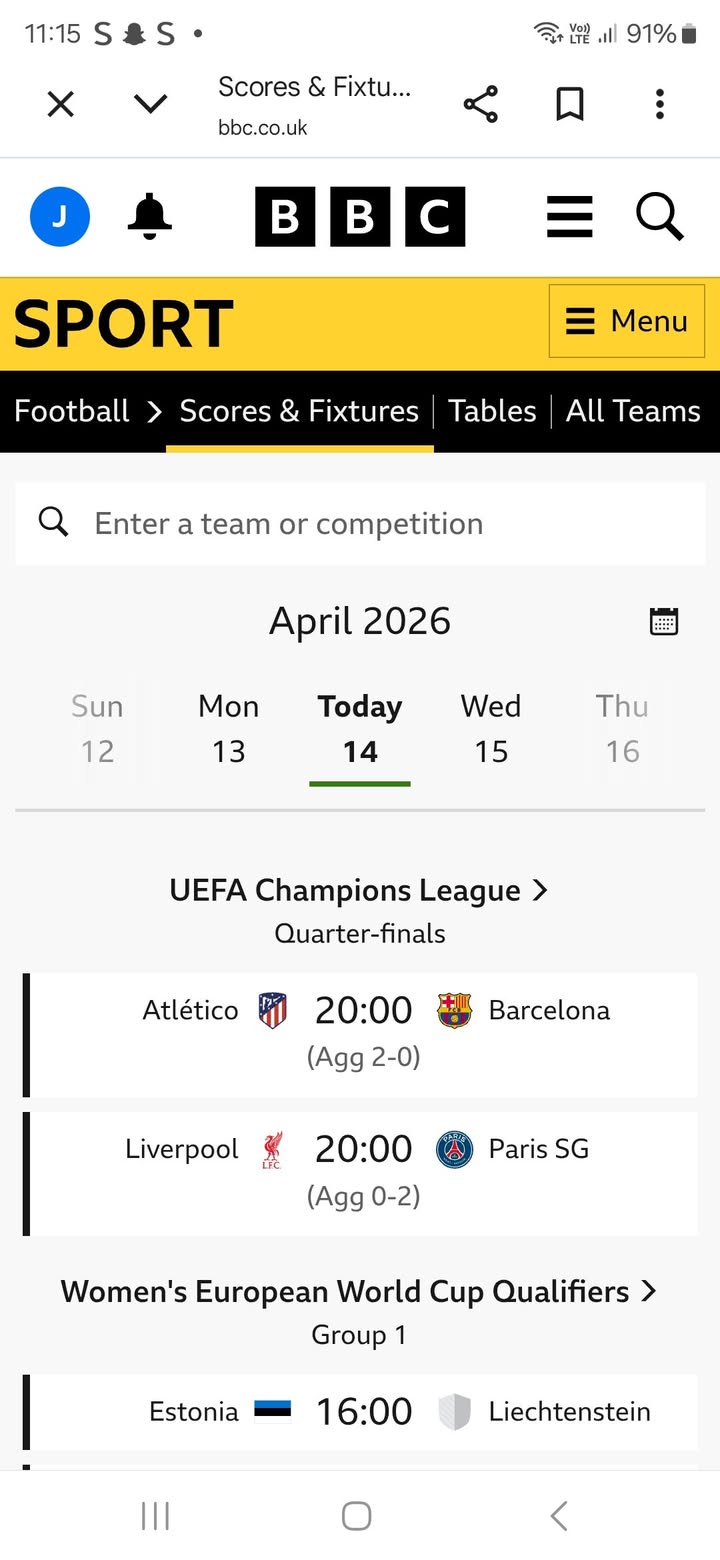
Task: Select Wed 15 in date strip
Action: [x=491, y=728]
